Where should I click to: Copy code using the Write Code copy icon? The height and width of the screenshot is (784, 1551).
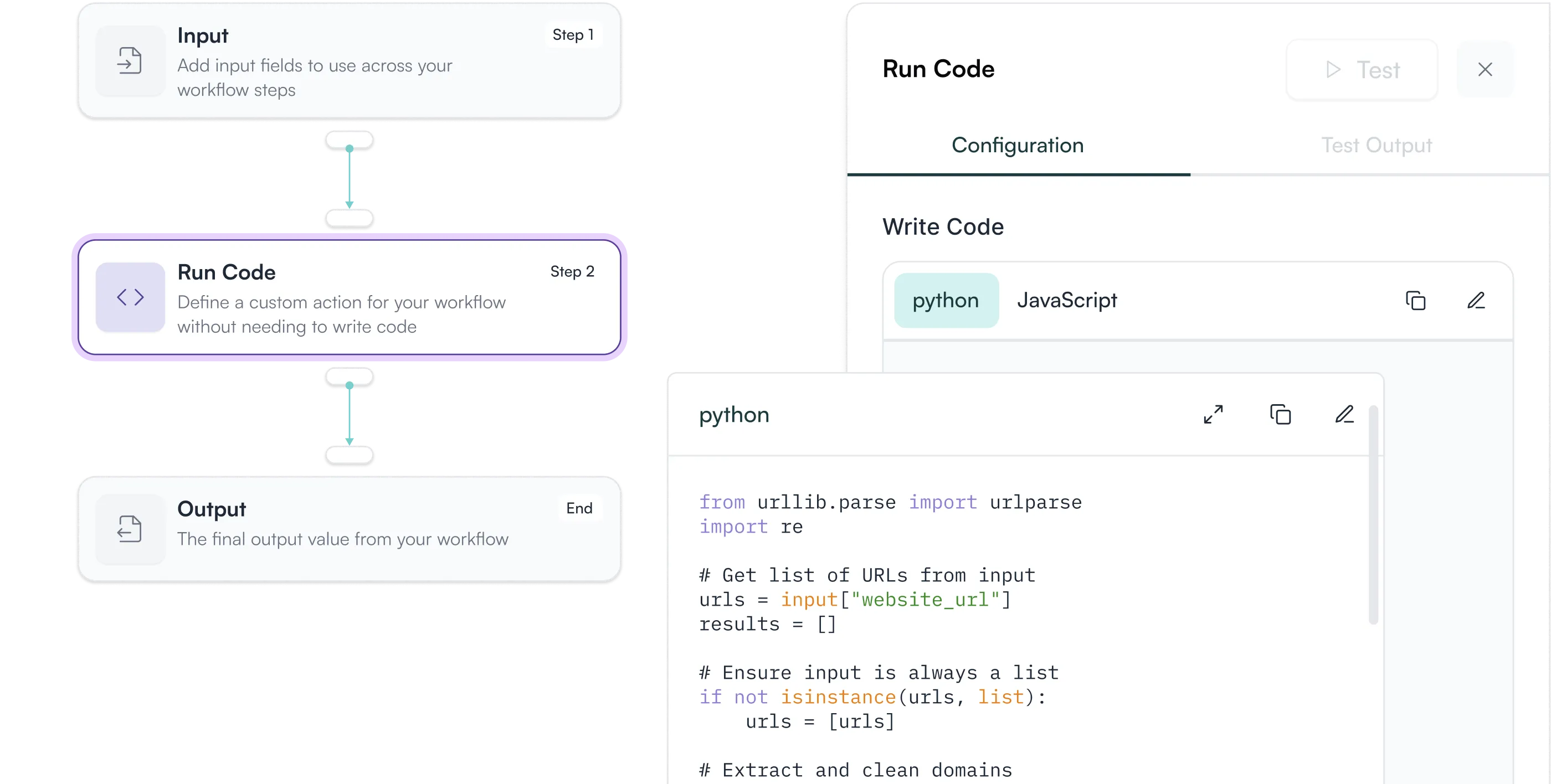pos(1415,300)
